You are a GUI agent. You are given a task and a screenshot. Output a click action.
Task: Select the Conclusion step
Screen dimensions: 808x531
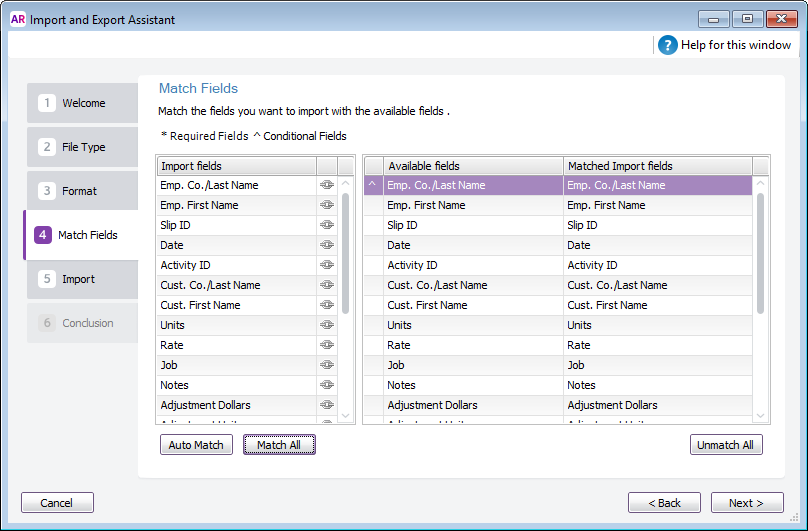pos(82,323)
